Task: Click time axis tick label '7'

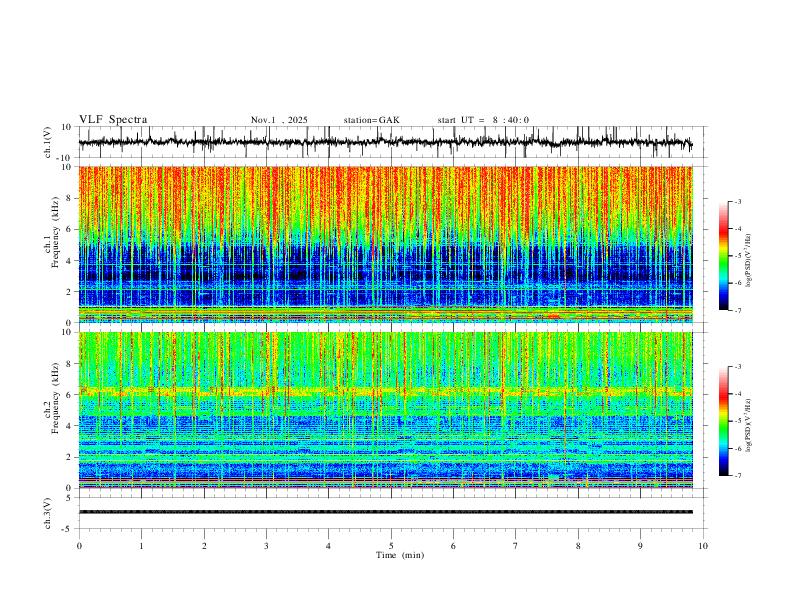Action: 516,546
